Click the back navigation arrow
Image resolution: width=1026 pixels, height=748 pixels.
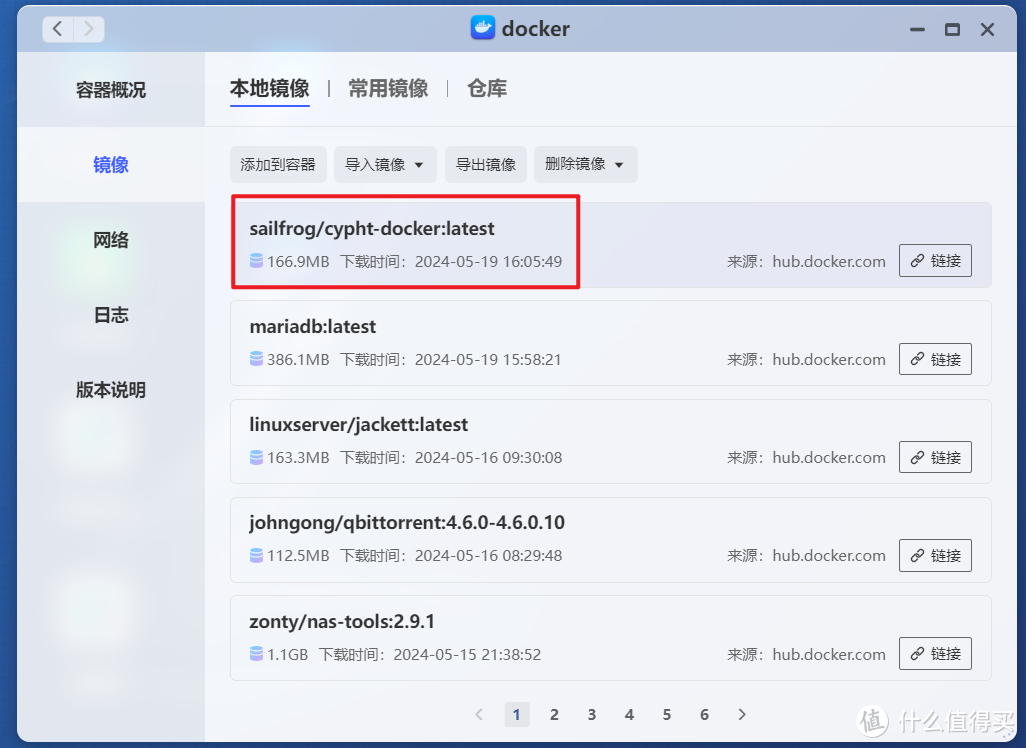coord(58,29)
